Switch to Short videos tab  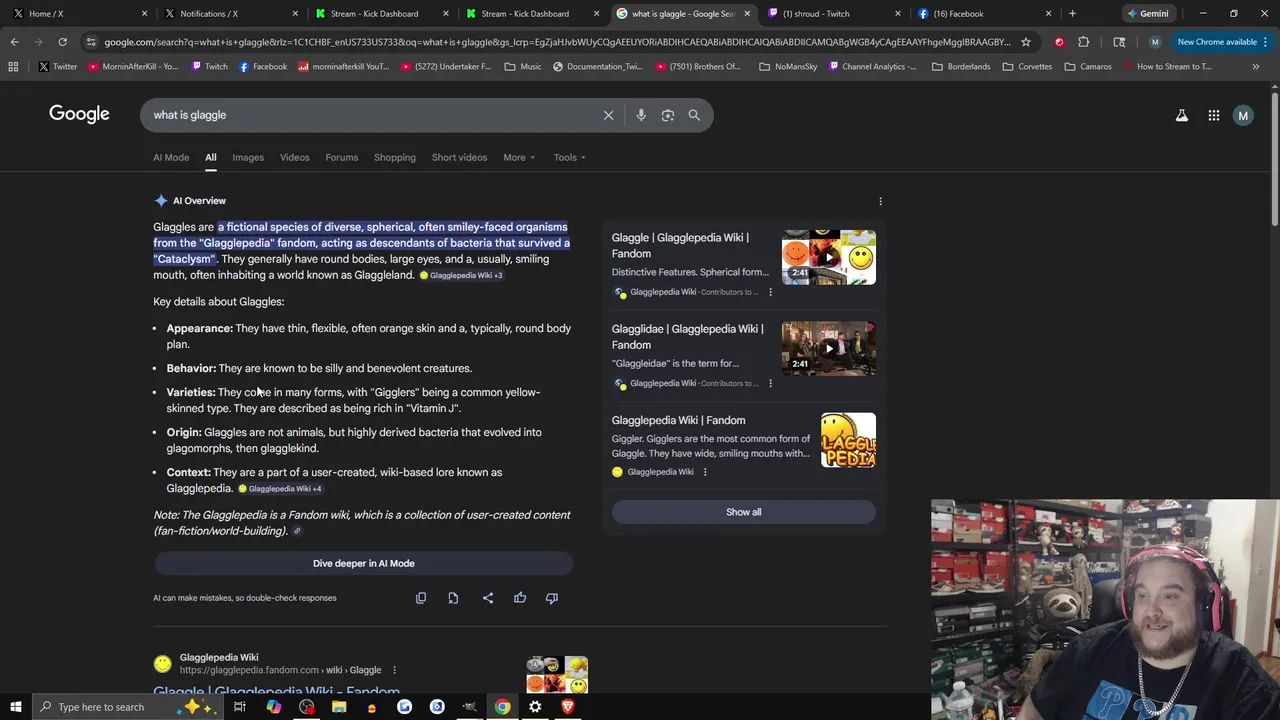tap(459, 157)
